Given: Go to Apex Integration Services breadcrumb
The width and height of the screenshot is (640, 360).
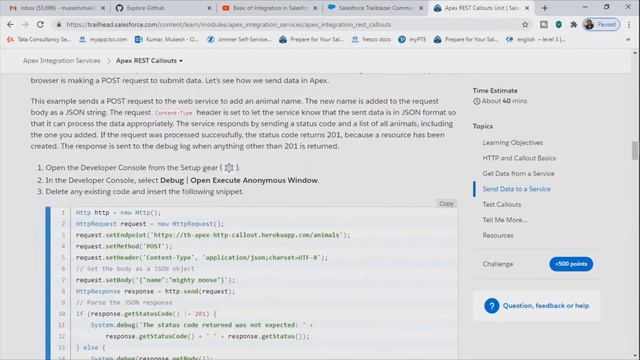Looking at the screenshot, I should point(62,60).
